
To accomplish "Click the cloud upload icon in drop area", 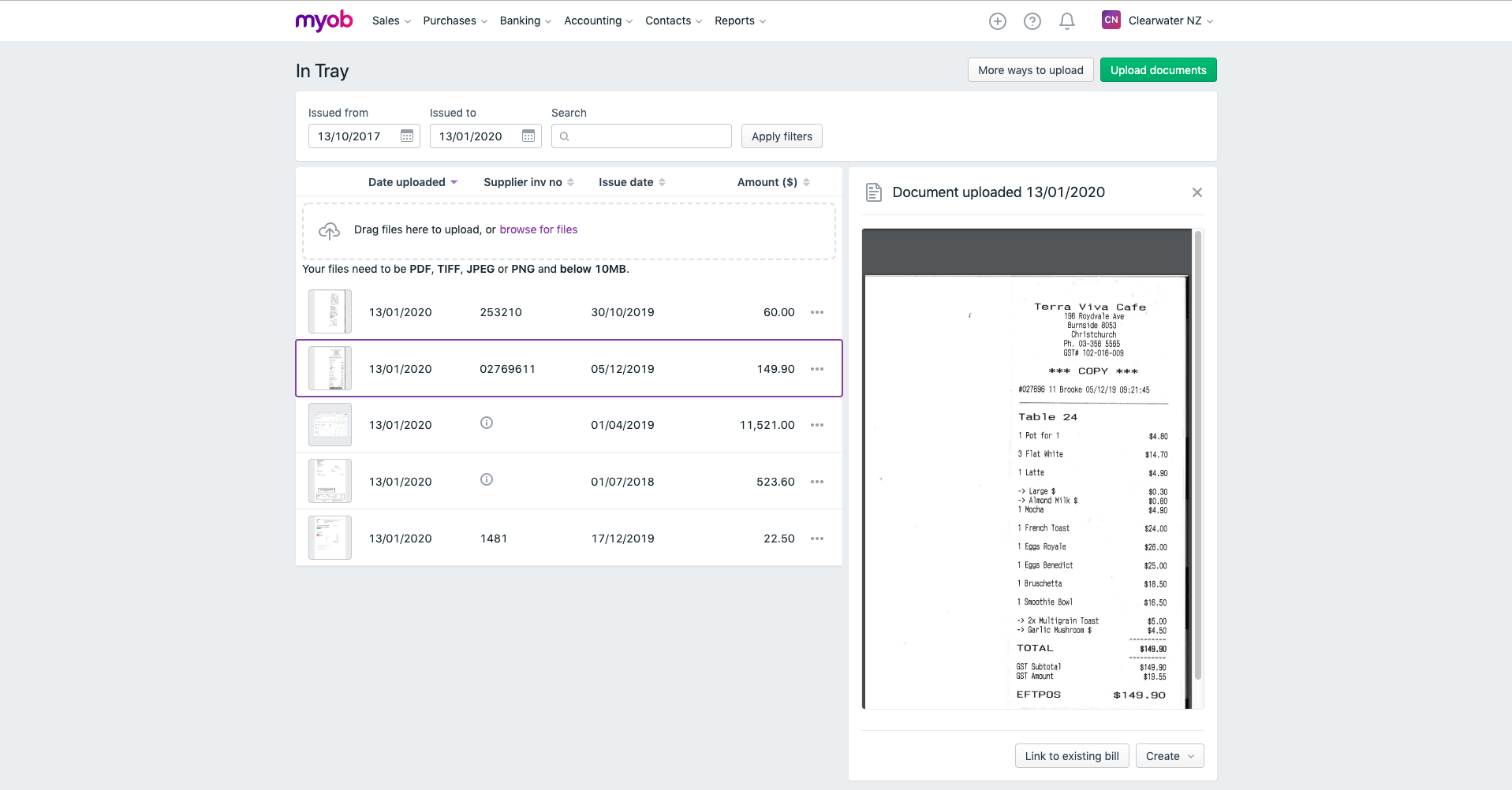I will [x=329, y=230].
